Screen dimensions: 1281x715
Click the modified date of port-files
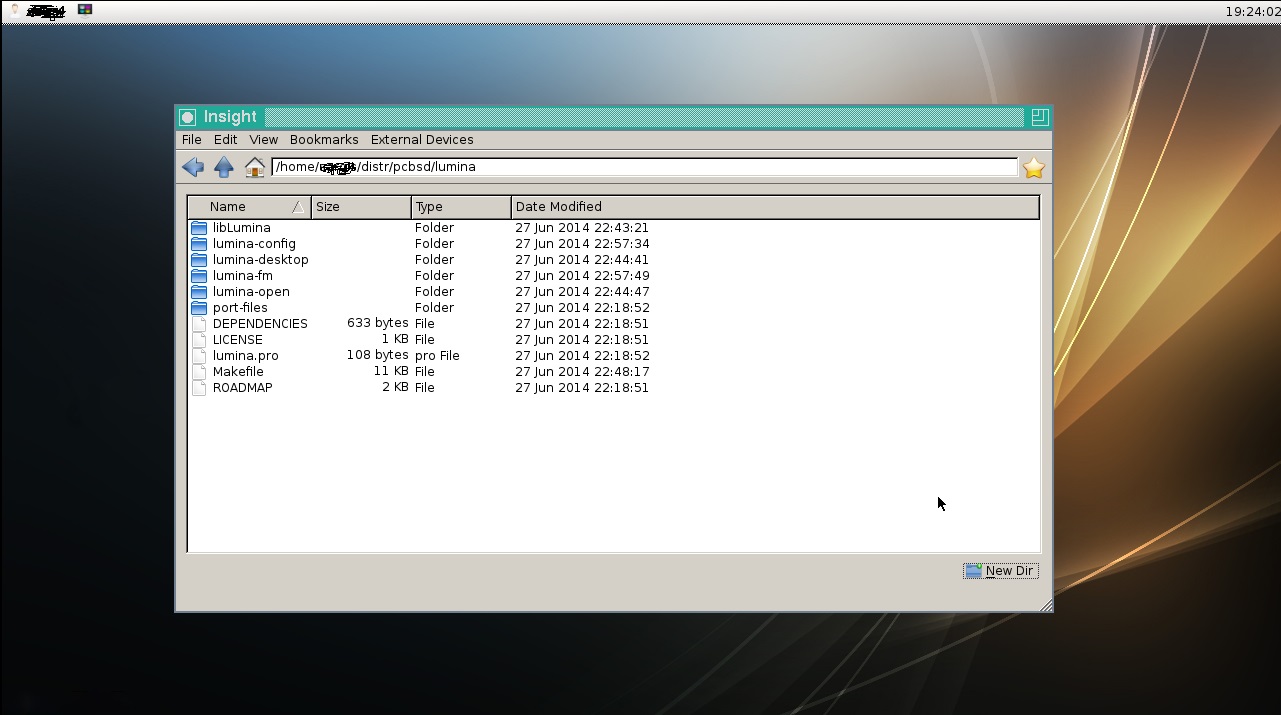pos(582,308)
